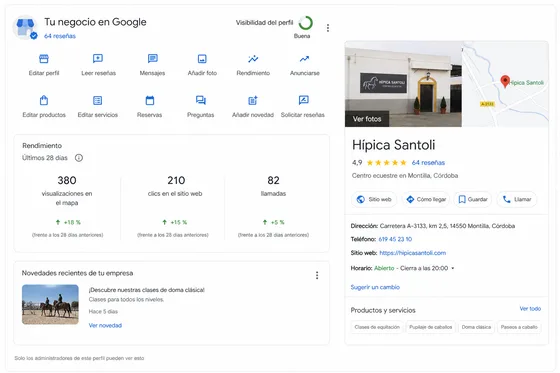Click the five star rating icons

[x=386, y=163]
